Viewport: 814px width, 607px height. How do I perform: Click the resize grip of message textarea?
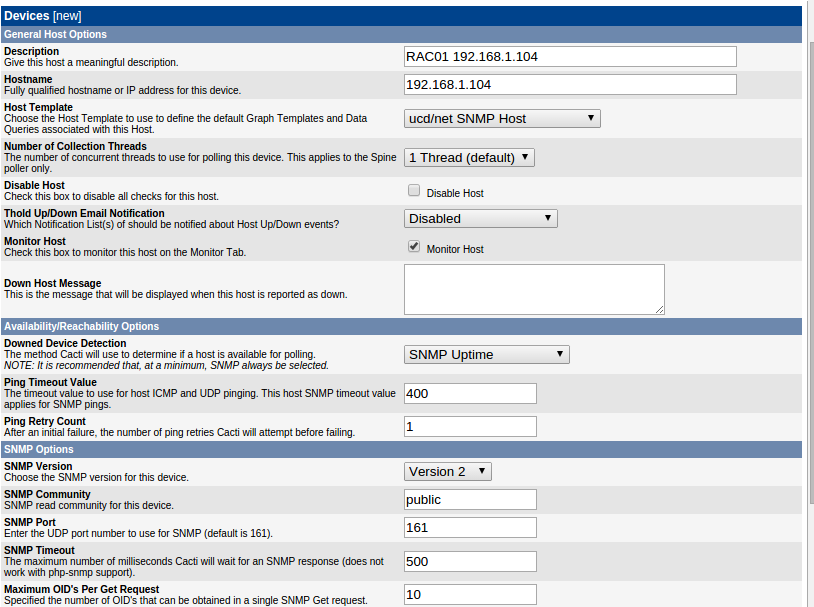pos(659,309)
